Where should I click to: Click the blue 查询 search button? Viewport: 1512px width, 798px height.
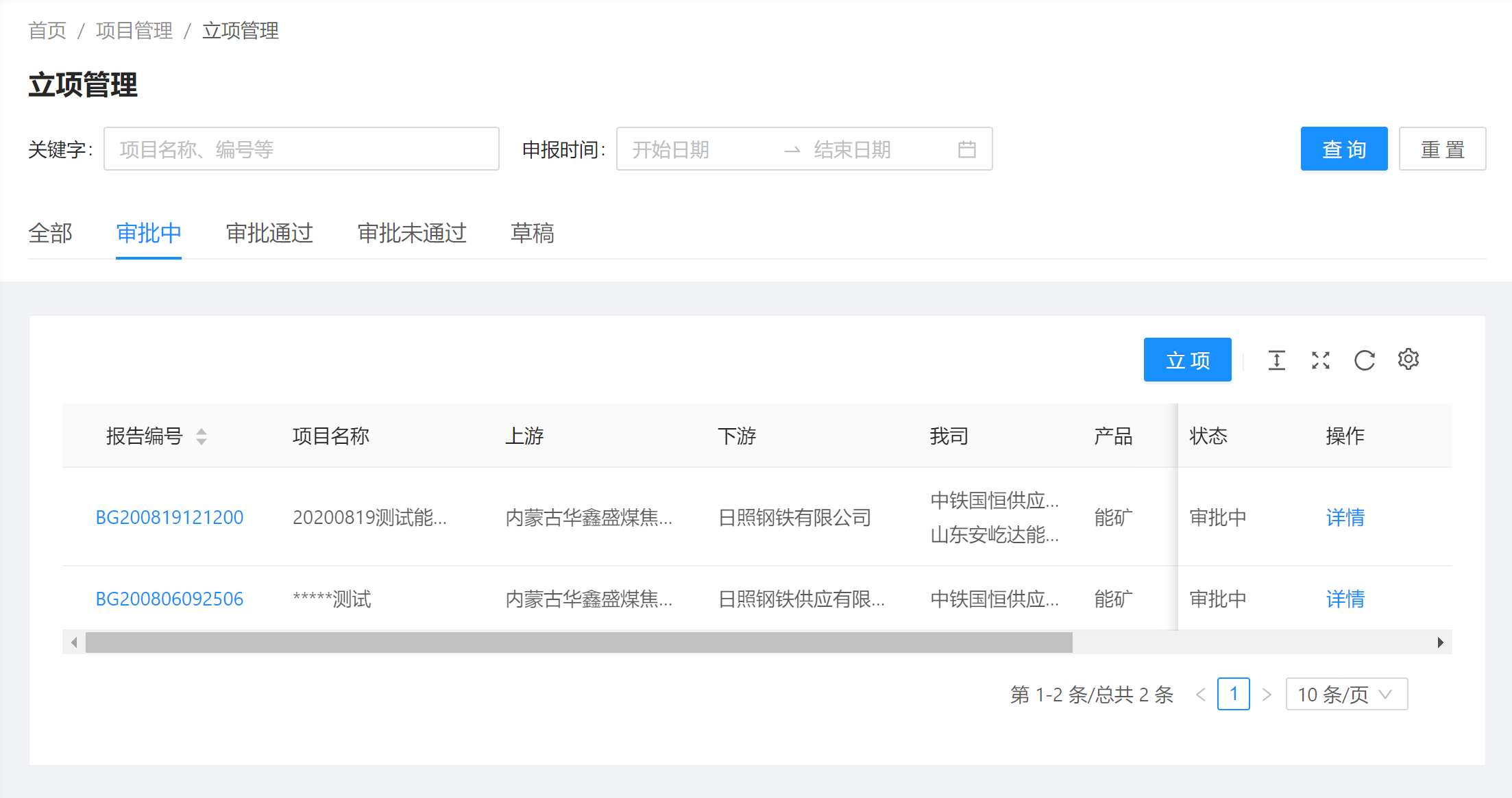(1343, 149)
